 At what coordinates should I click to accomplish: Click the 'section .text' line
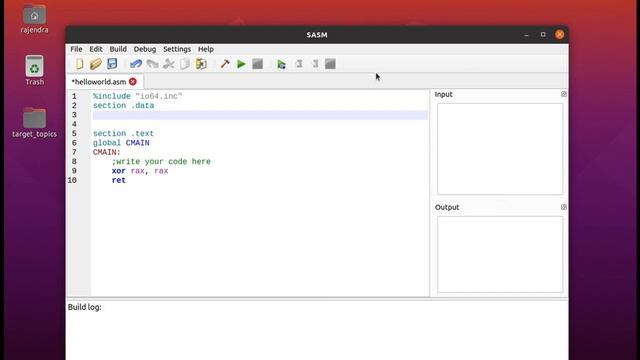pyautogui.click(x=123, y=134)
